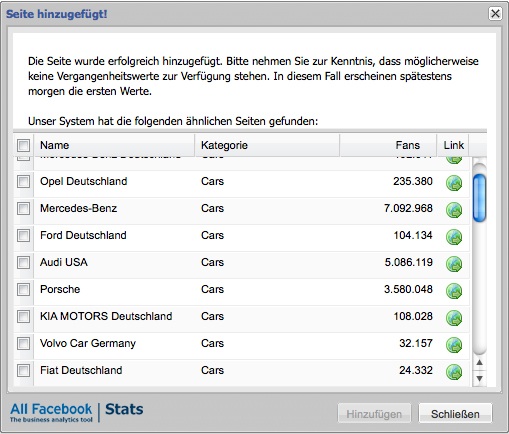Viewport: 509px width, 434px height.
Task: Click the fan count 5.086.119
Action: (408, 262)
